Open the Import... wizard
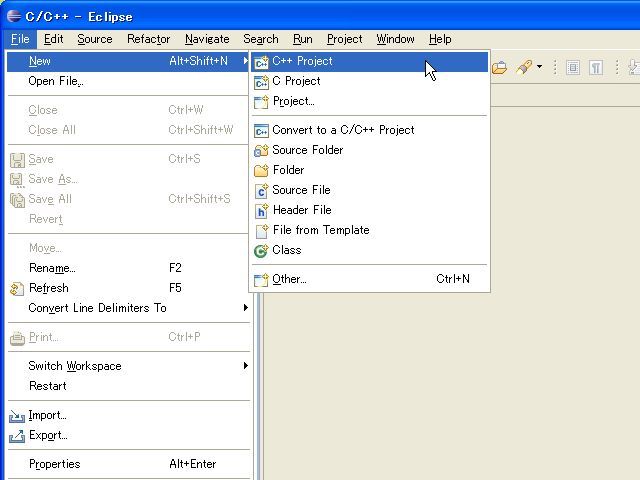 [x=129, y=416]
